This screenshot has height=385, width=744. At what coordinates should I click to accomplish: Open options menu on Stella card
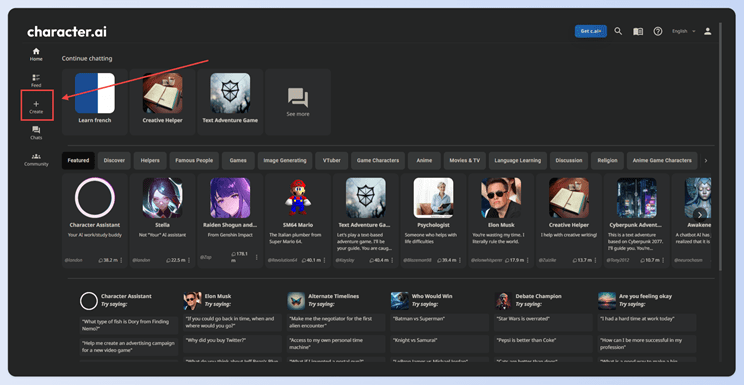tap(189, 260)
